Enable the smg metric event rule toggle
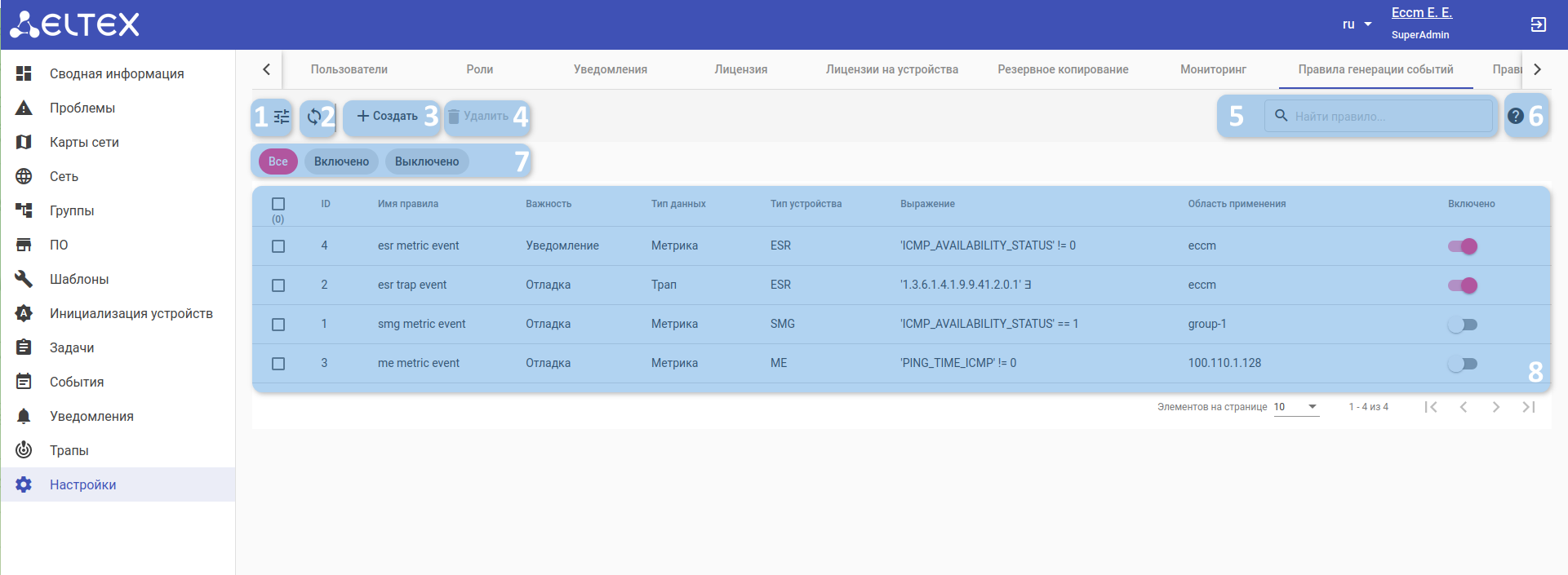The width and height of the screenshot is (1568, 575). click(x=1463, y=325)
